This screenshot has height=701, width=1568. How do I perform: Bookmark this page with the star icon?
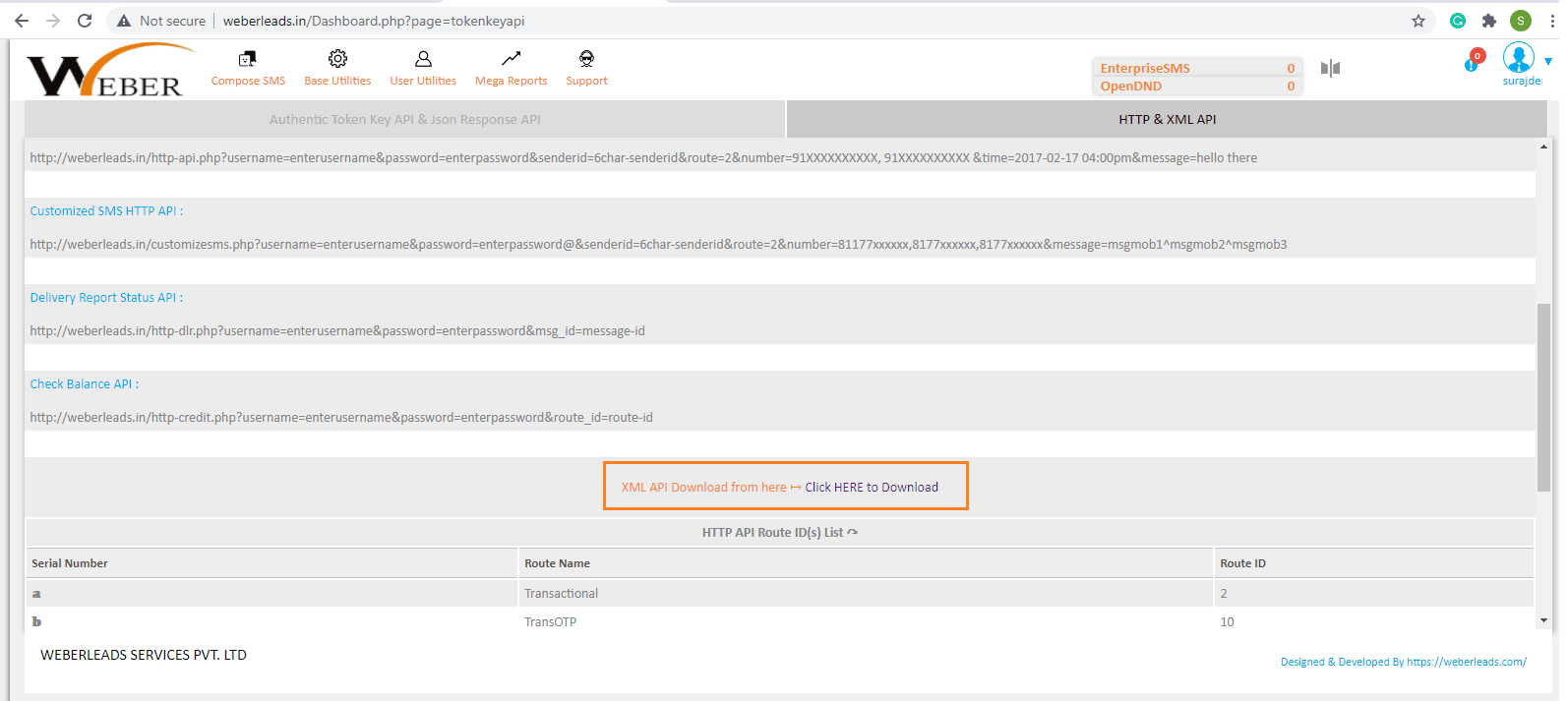click(1417, 21)
